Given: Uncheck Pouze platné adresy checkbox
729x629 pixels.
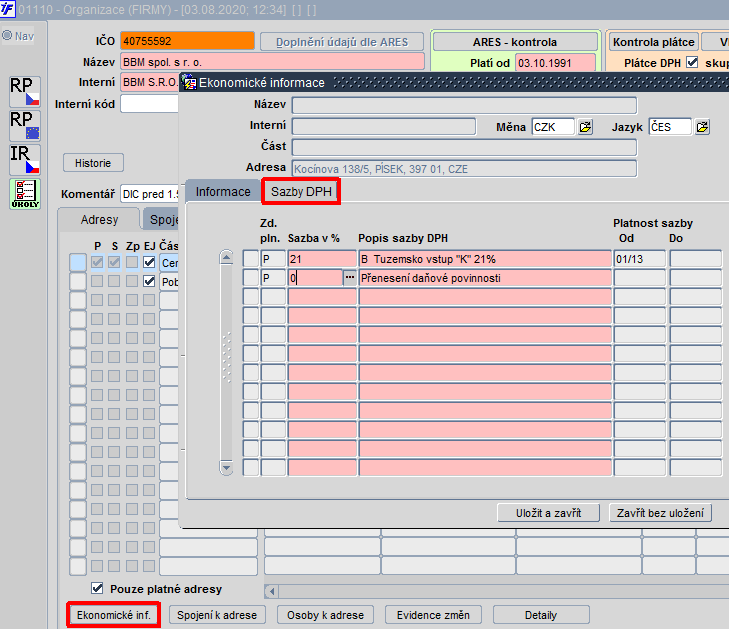Looking at the screenshot, I should point(97,589).
